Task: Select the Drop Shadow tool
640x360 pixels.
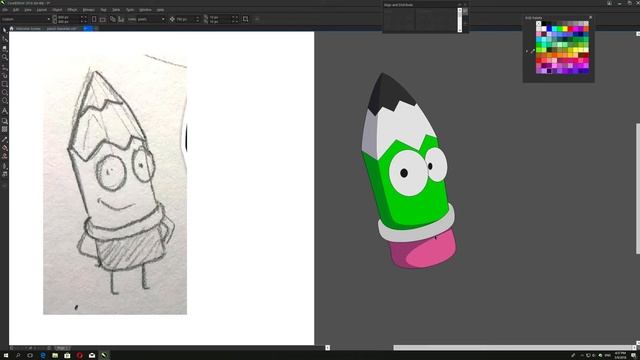Action: [4, 121]
